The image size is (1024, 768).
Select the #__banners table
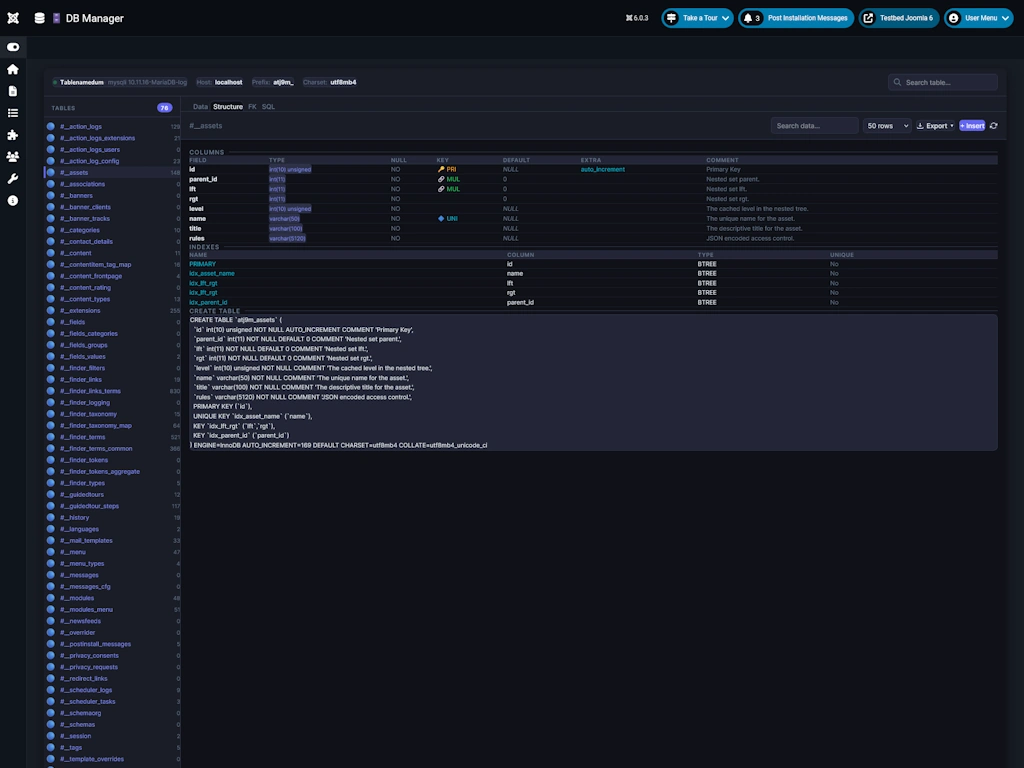pyautogui.click(x=112, y=196)
